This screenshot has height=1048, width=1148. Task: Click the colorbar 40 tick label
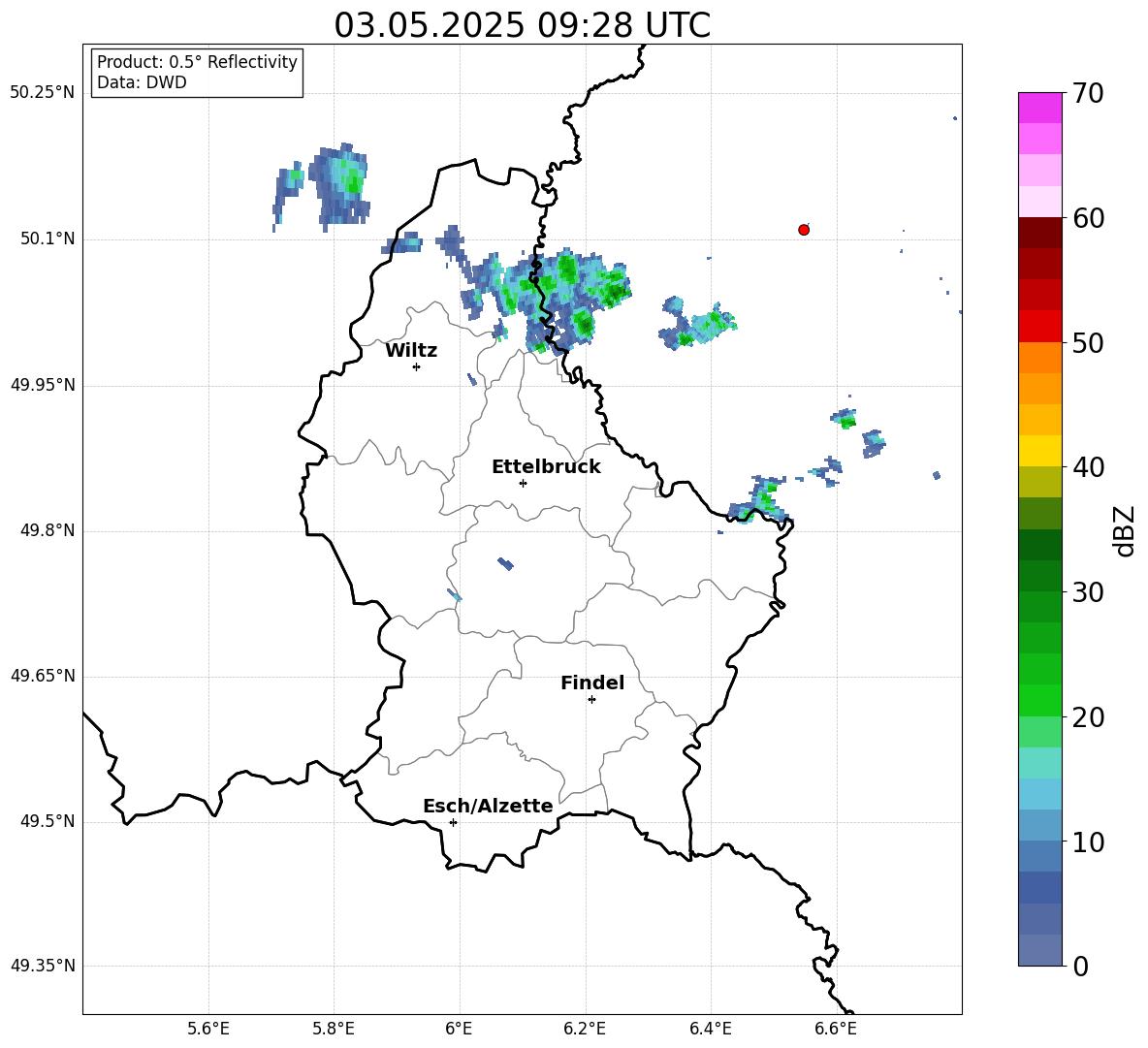click(1088, 467)
